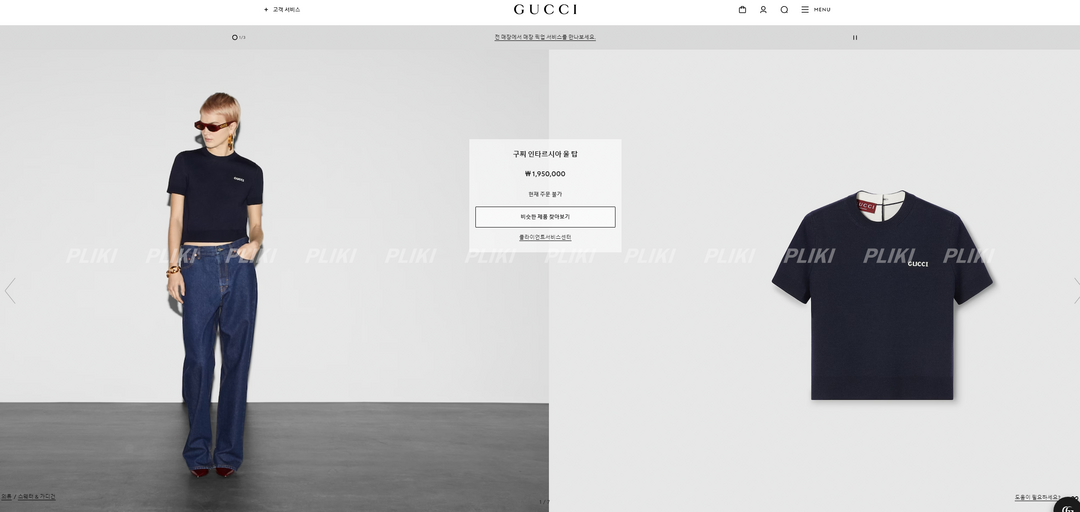This screenshot has height=512, width=1080.
Task: Open the 스웨터 & 가디건 breadcrumb
Action: point(37,496)
